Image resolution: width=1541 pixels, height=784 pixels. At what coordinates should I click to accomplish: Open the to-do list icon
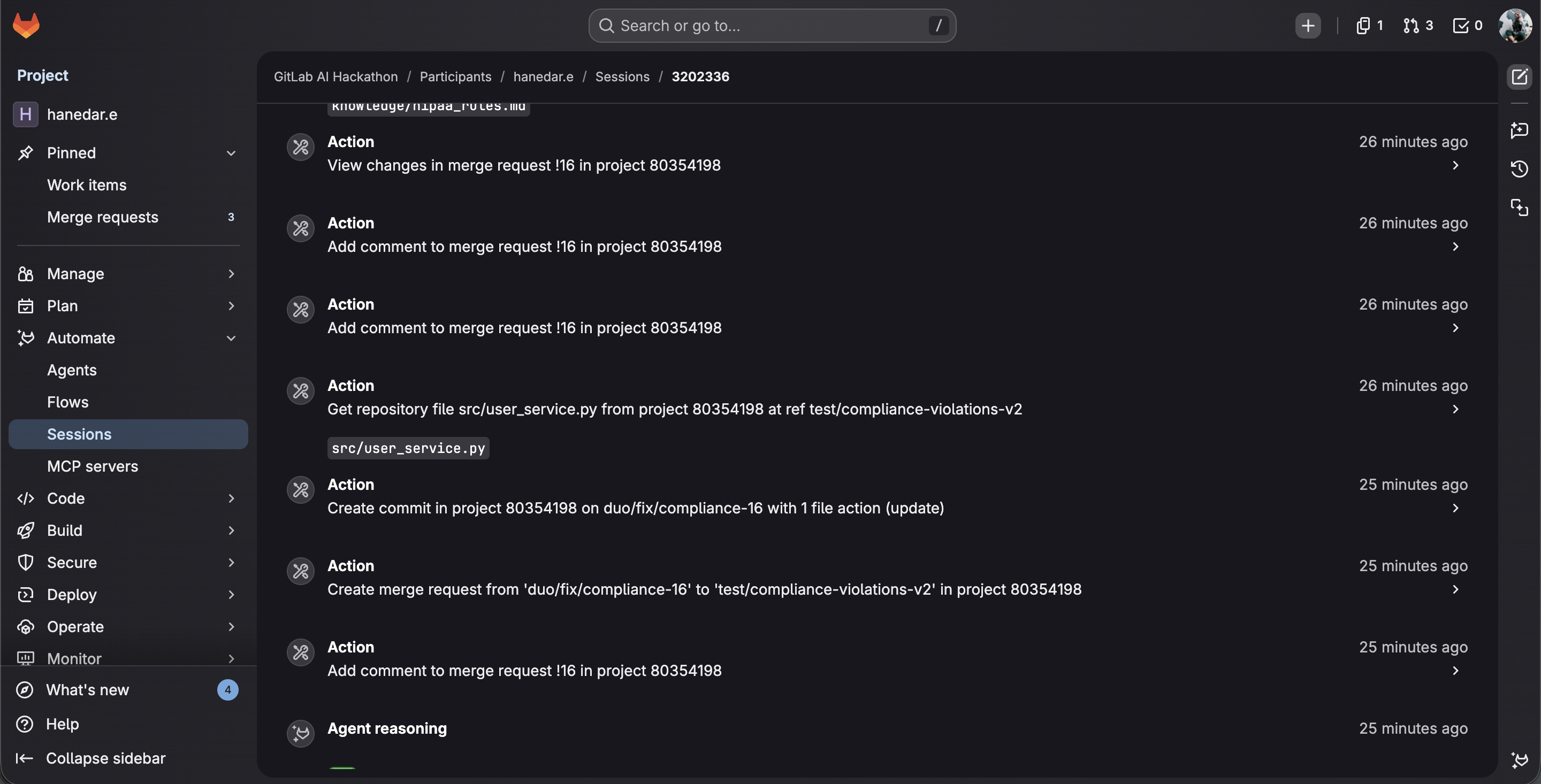1467,26
